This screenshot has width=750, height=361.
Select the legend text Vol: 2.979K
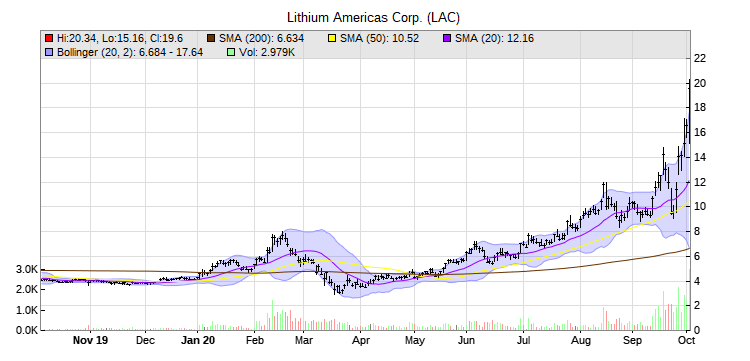pyautogui.click(x=266, y=52)
